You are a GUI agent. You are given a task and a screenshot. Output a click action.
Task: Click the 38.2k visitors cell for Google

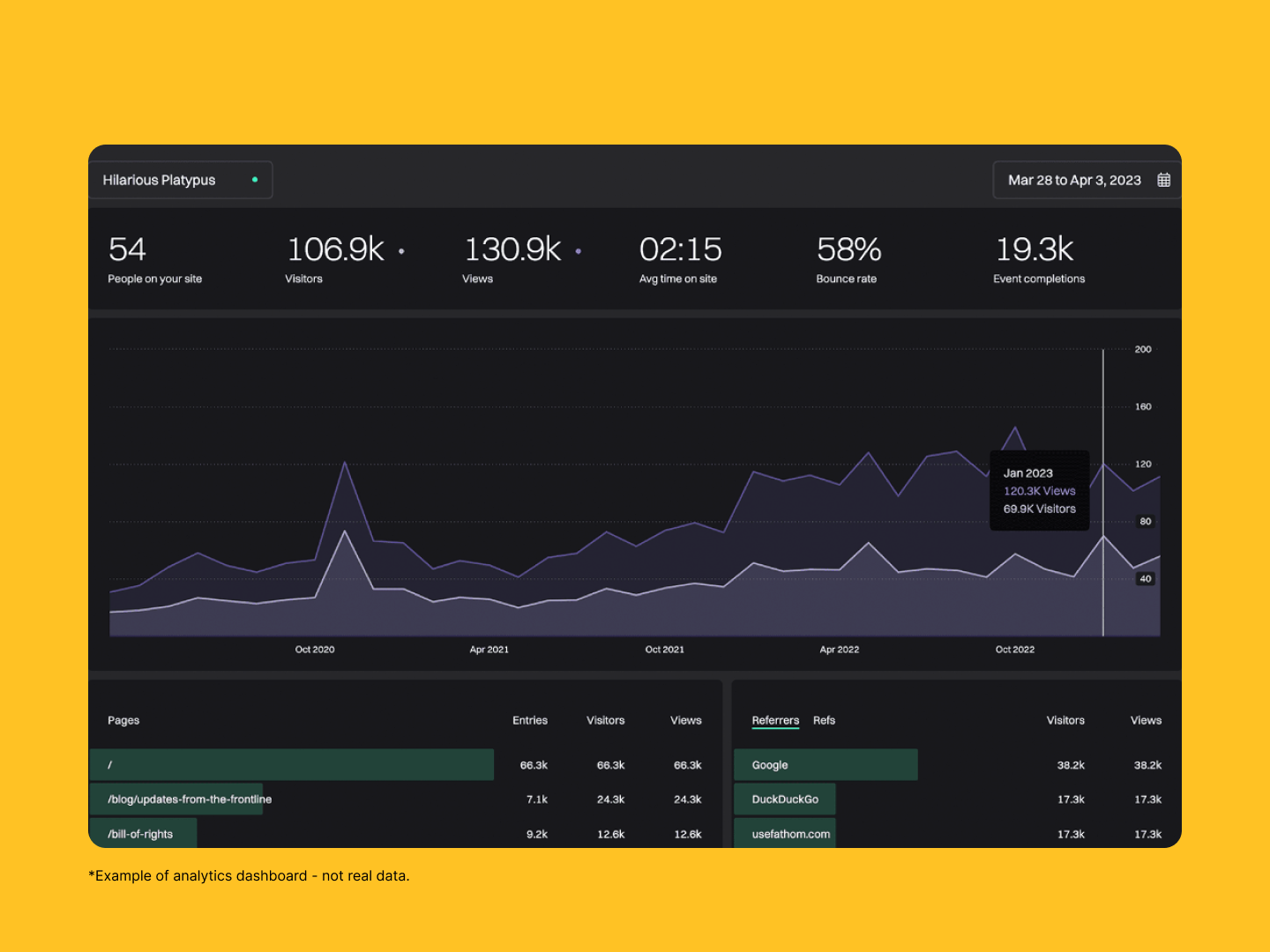(x=1072, y=765)
